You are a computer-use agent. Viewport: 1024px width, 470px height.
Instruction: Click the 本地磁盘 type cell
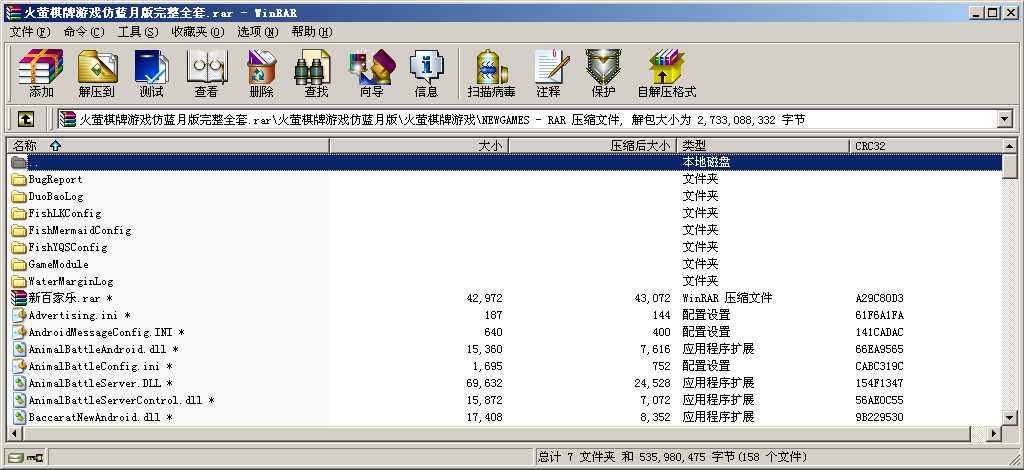707,162
